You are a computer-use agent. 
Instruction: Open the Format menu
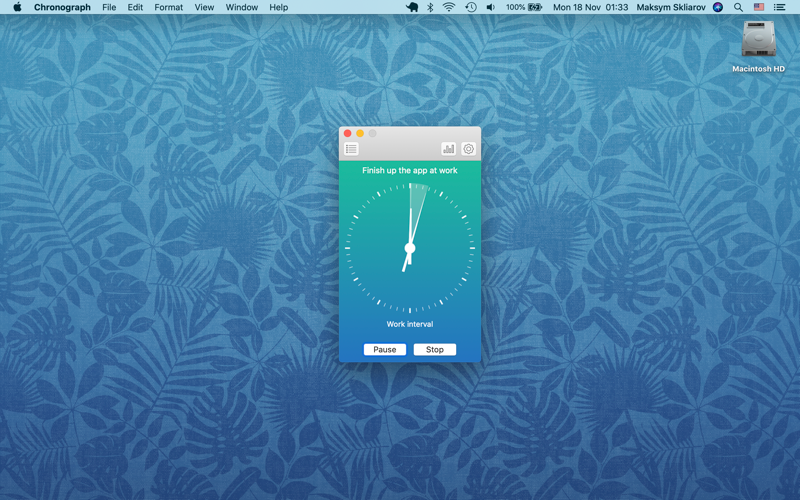(x=168, y=7)
